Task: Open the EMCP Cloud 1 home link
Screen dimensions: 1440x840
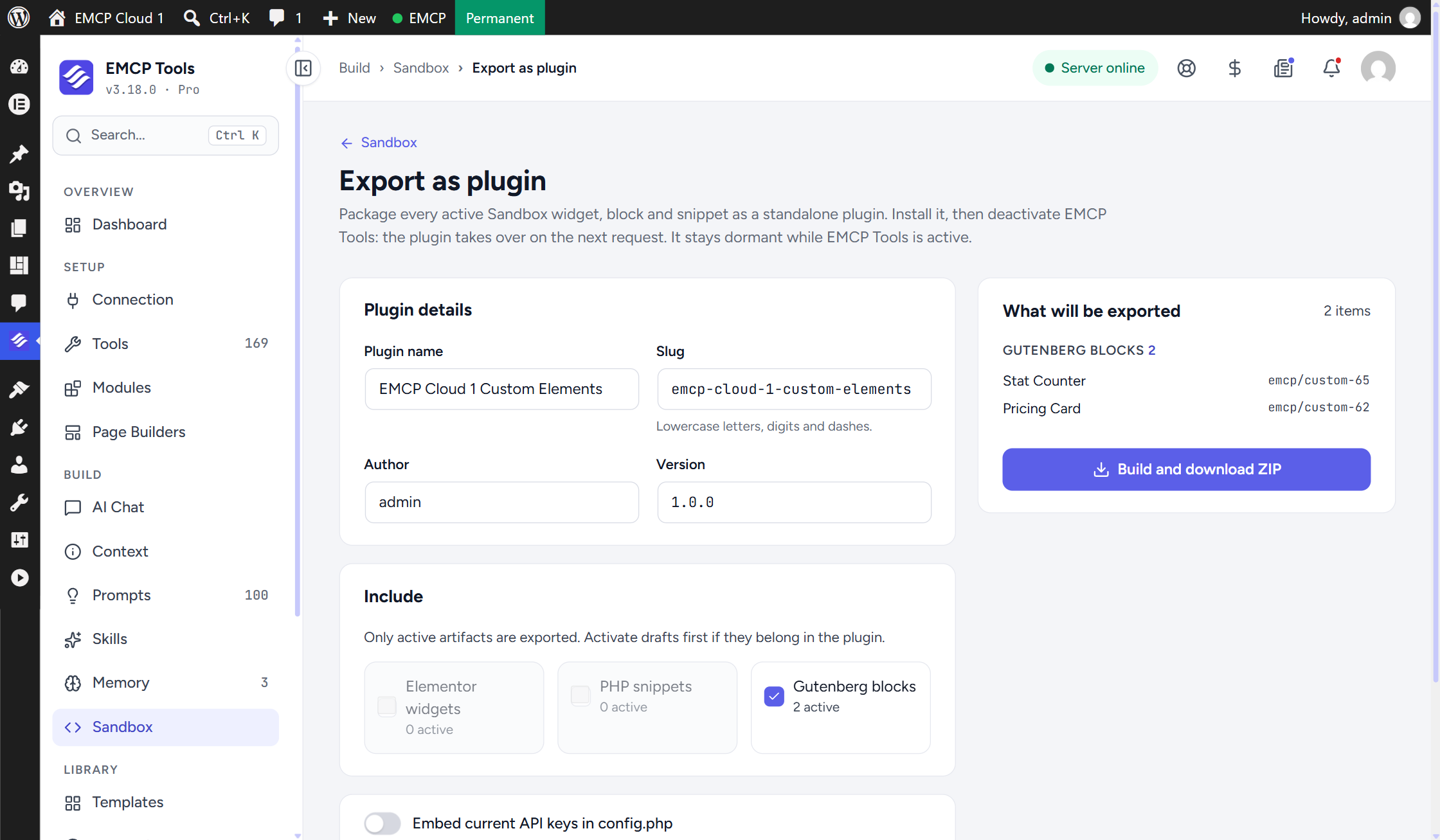Action: click(x=106, y=17)
